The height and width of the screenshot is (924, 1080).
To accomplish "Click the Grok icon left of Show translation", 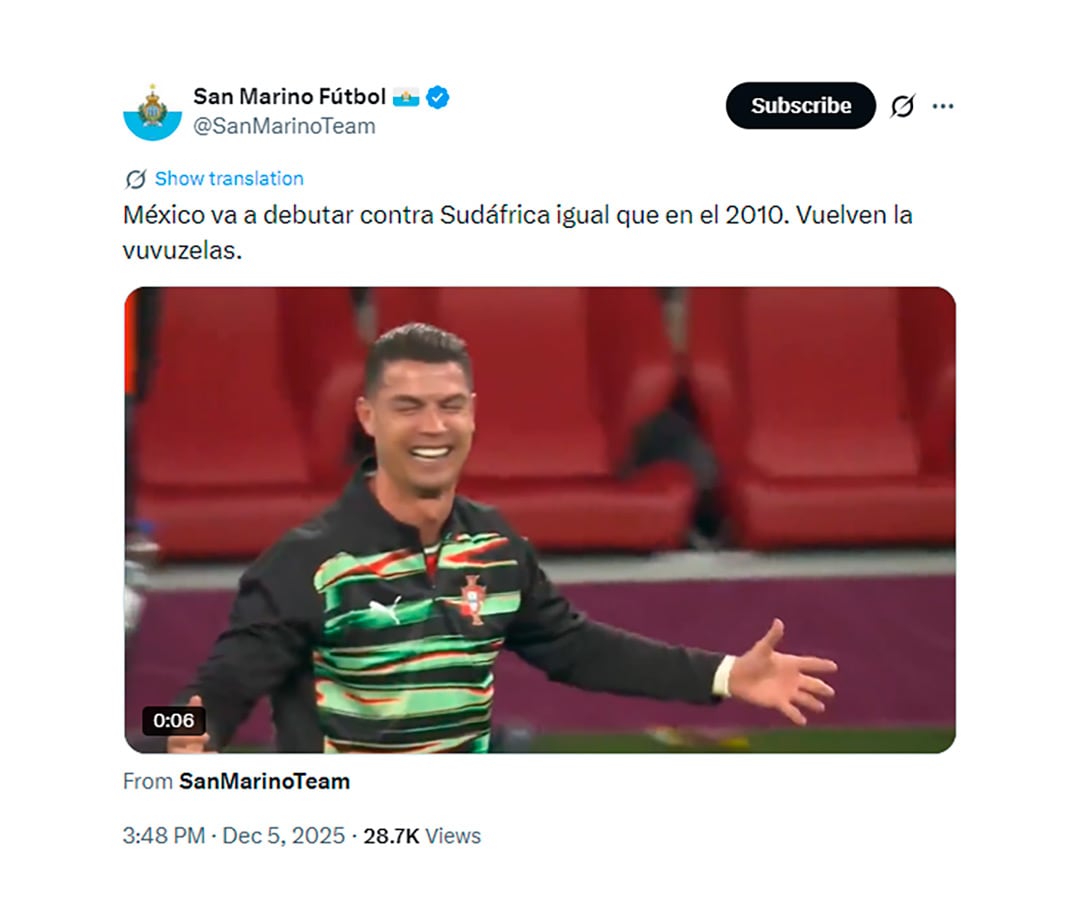I will 136,179.
